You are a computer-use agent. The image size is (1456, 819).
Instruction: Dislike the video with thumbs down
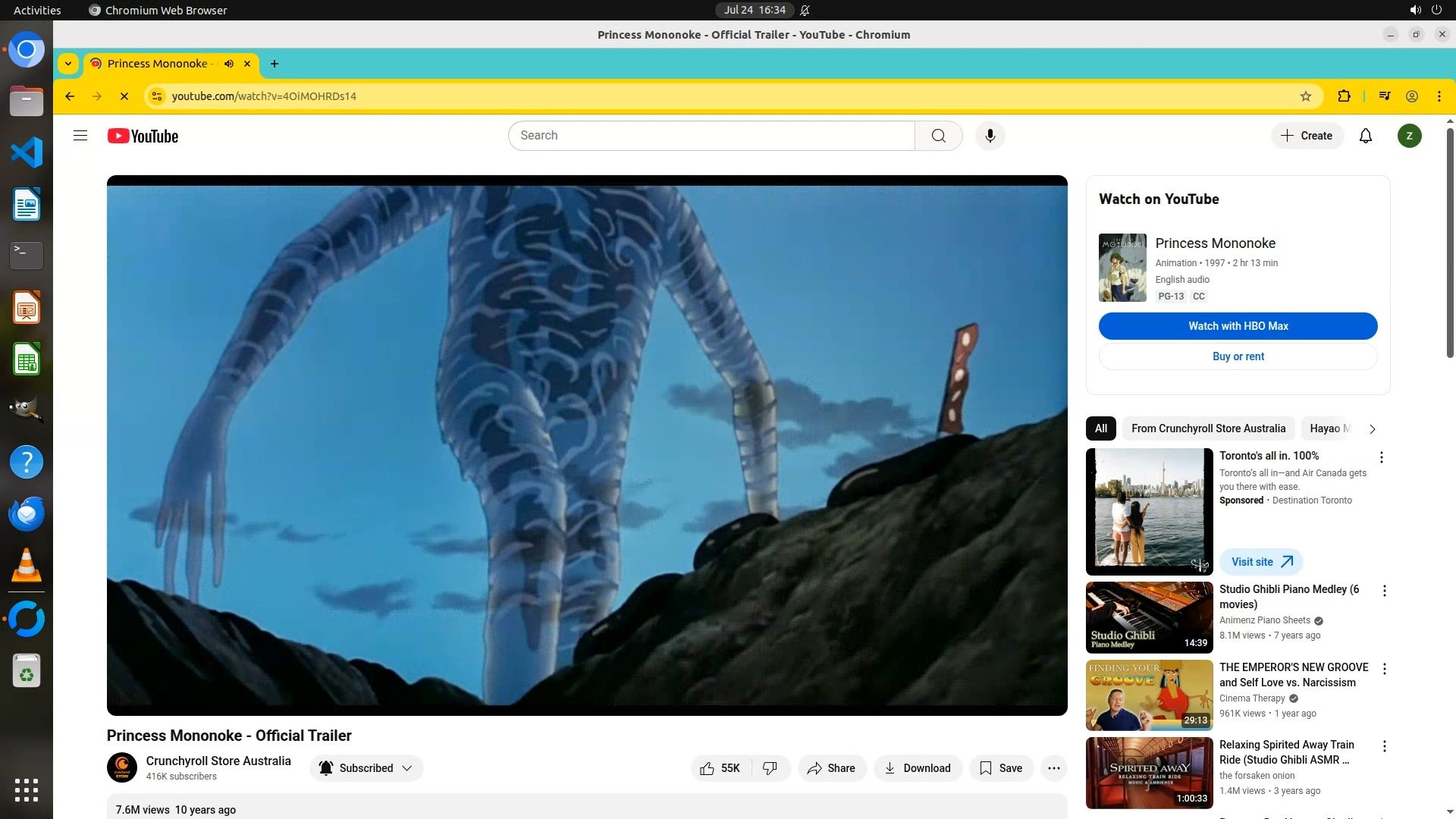pos(770,768)
